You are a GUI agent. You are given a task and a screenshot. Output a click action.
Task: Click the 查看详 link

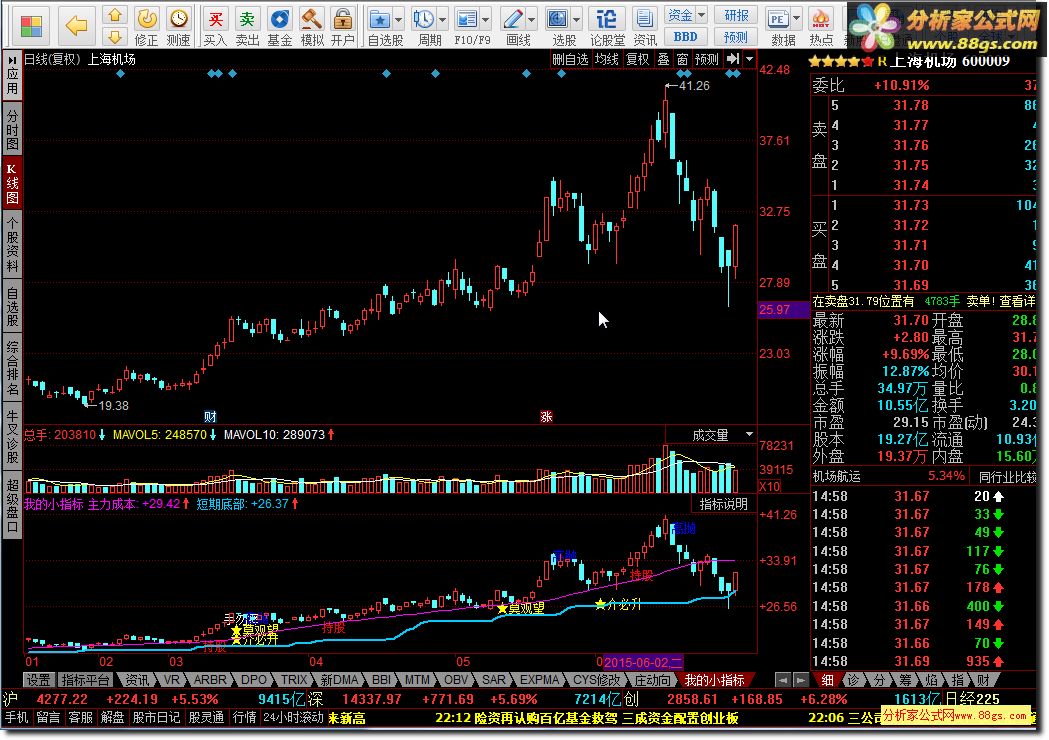(1017, 301)
